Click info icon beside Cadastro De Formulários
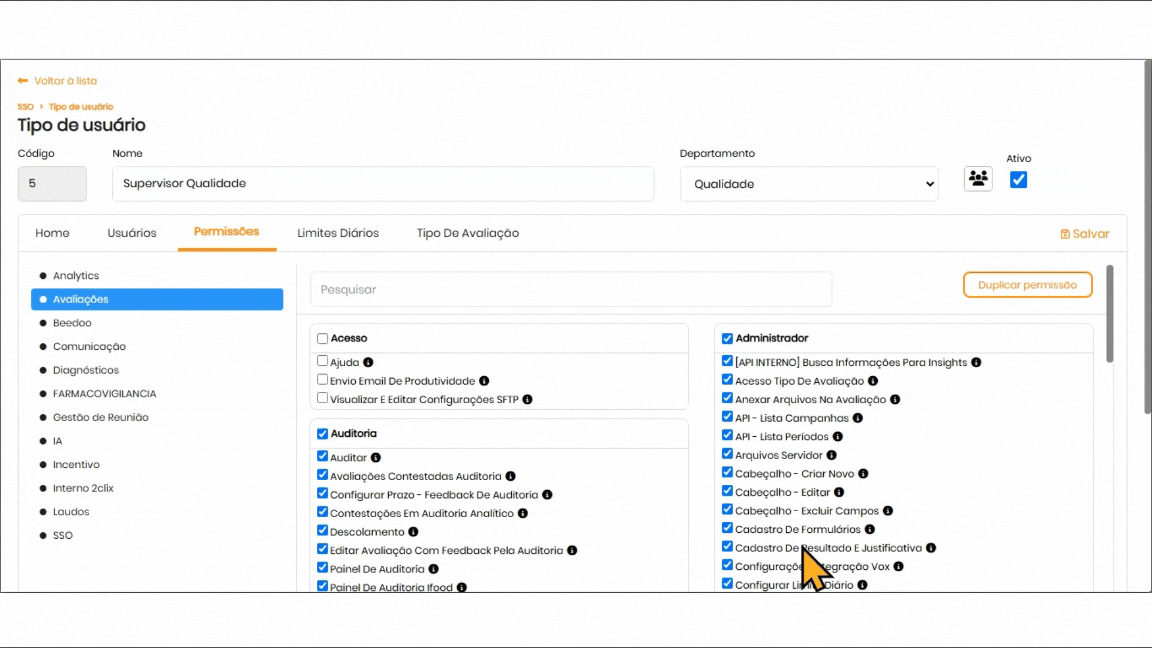1152x648 pixels. tap(870, 529)
